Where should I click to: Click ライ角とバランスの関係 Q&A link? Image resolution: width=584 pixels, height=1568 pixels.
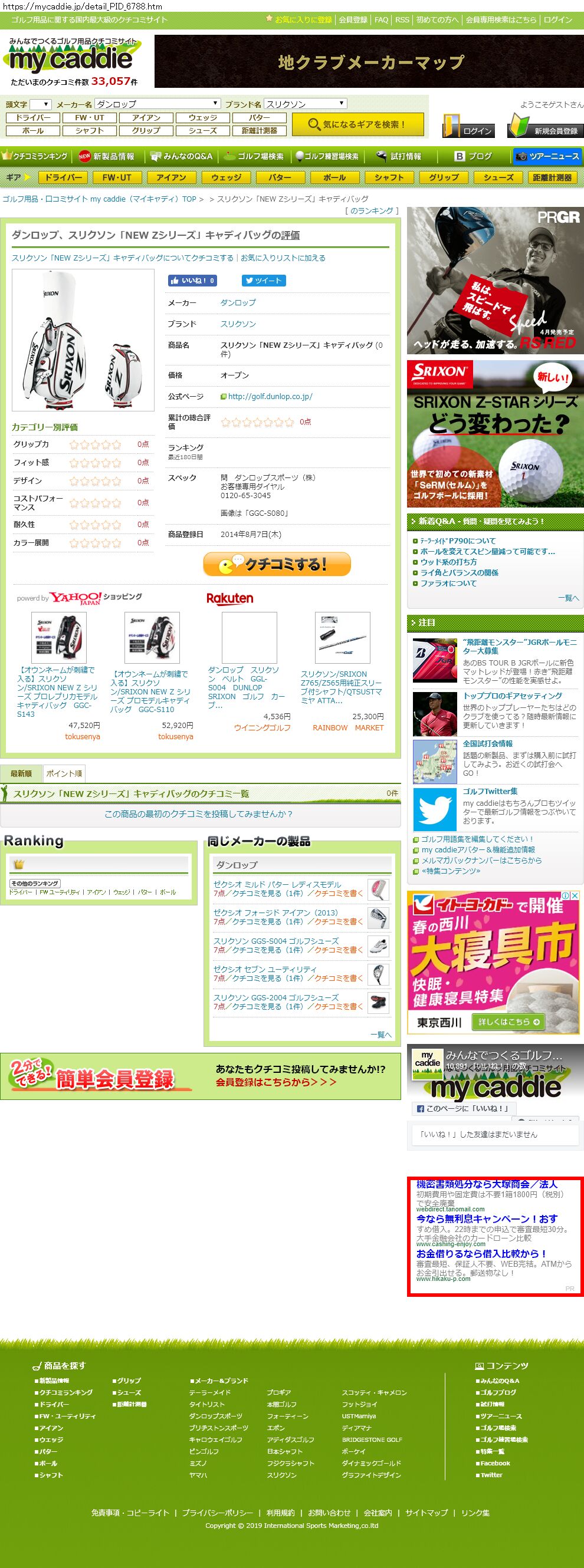tap(459, 572)
